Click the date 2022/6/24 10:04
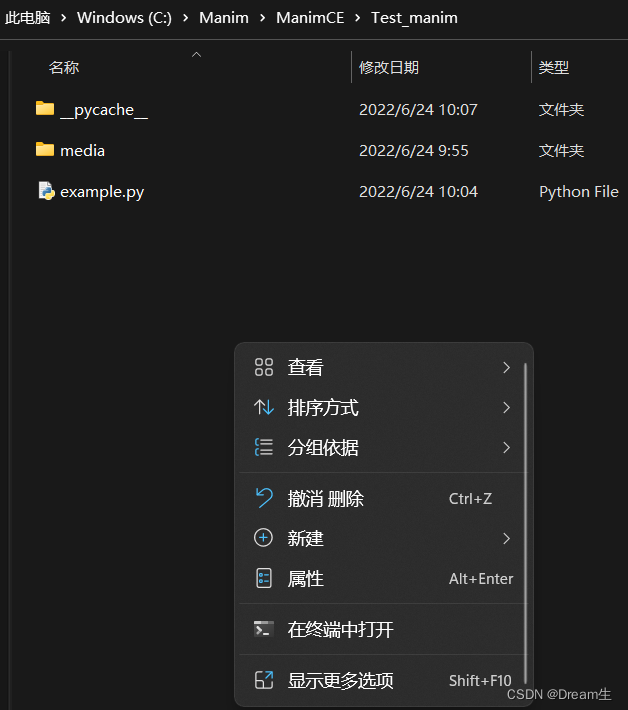 coord(418,192)
